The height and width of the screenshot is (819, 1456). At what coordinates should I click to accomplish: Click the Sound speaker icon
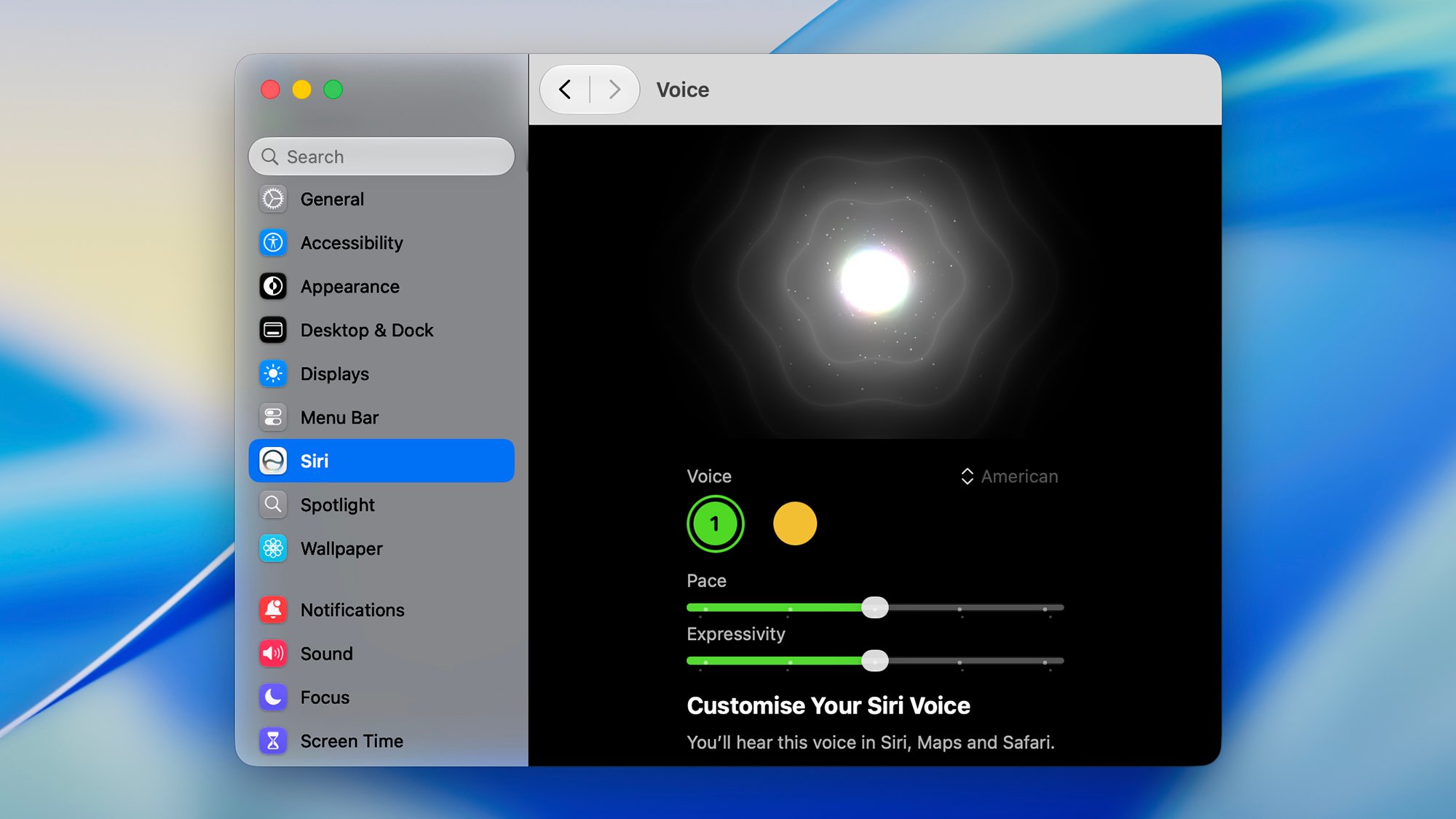pos(273,653)
